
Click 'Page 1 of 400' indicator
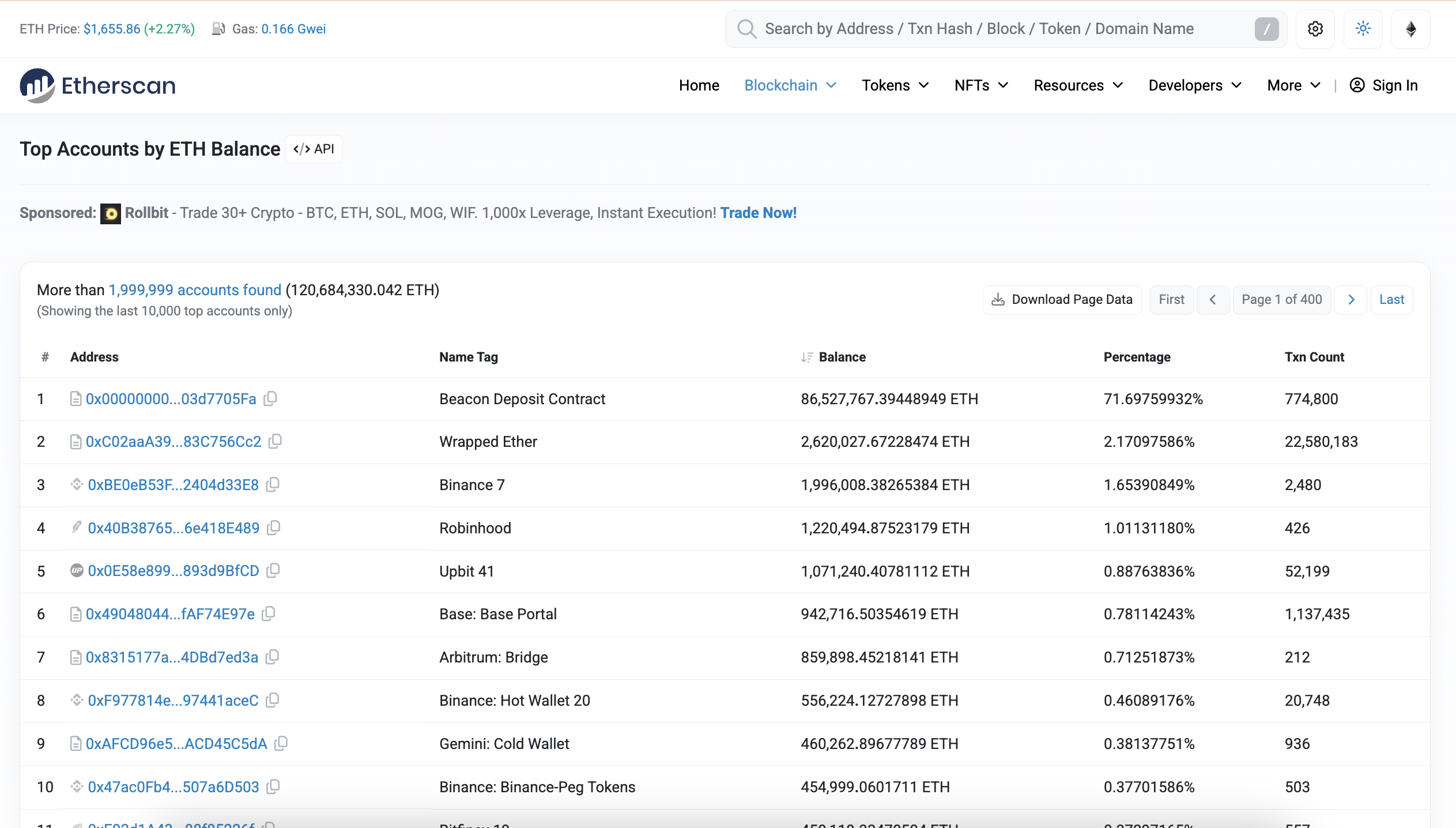tap(1282, 300)
